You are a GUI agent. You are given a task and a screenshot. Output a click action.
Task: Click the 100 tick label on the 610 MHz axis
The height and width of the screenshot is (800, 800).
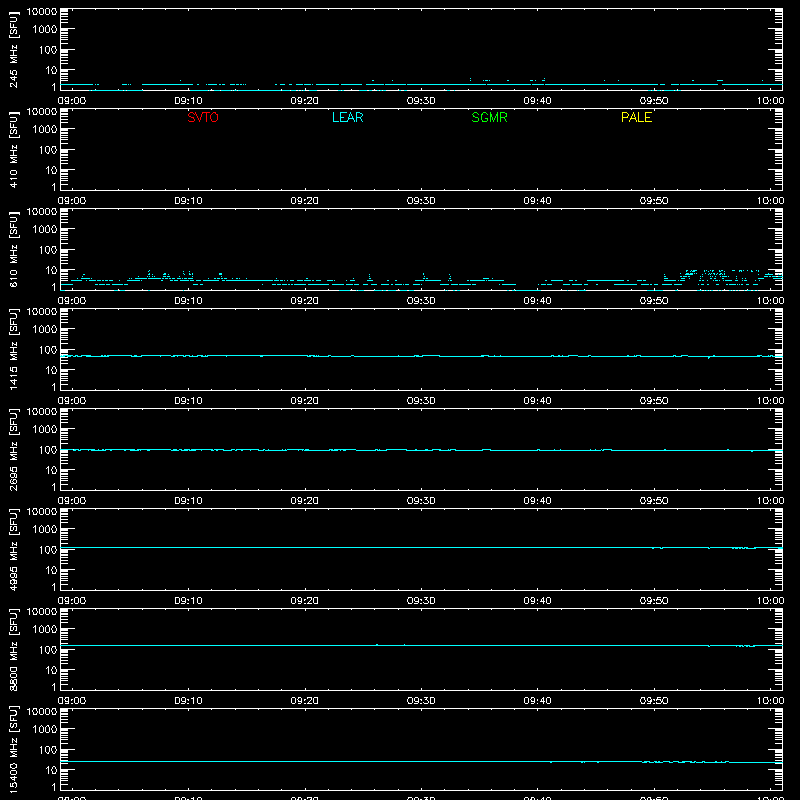tap(48, 250)
